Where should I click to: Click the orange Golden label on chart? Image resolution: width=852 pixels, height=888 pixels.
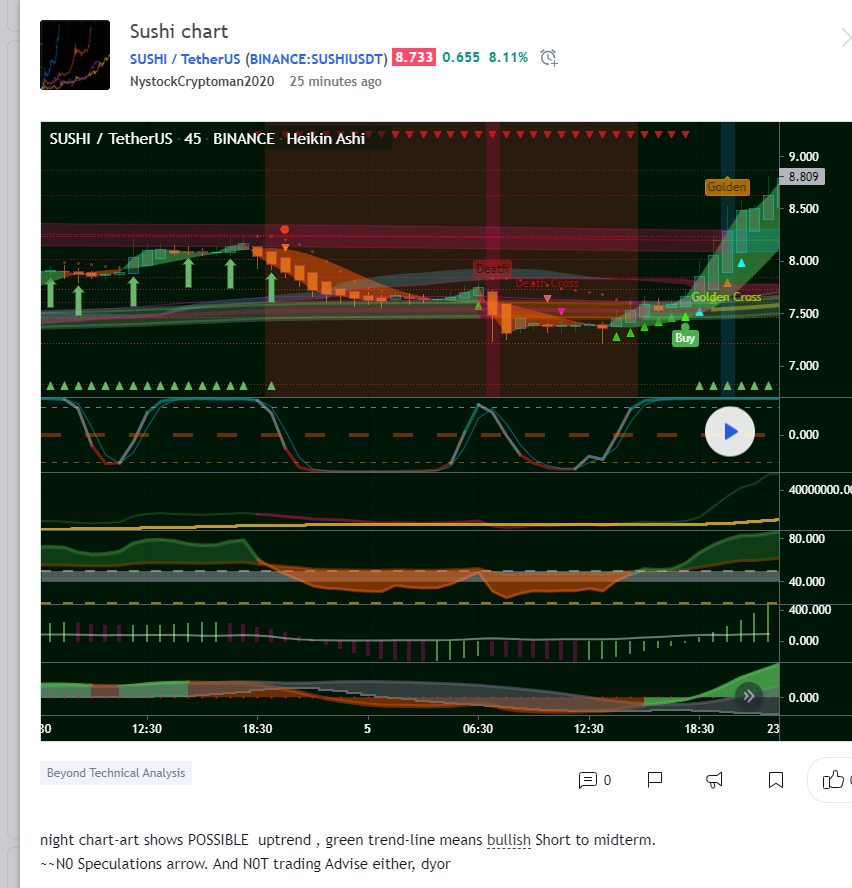click(x=726, y=187)
